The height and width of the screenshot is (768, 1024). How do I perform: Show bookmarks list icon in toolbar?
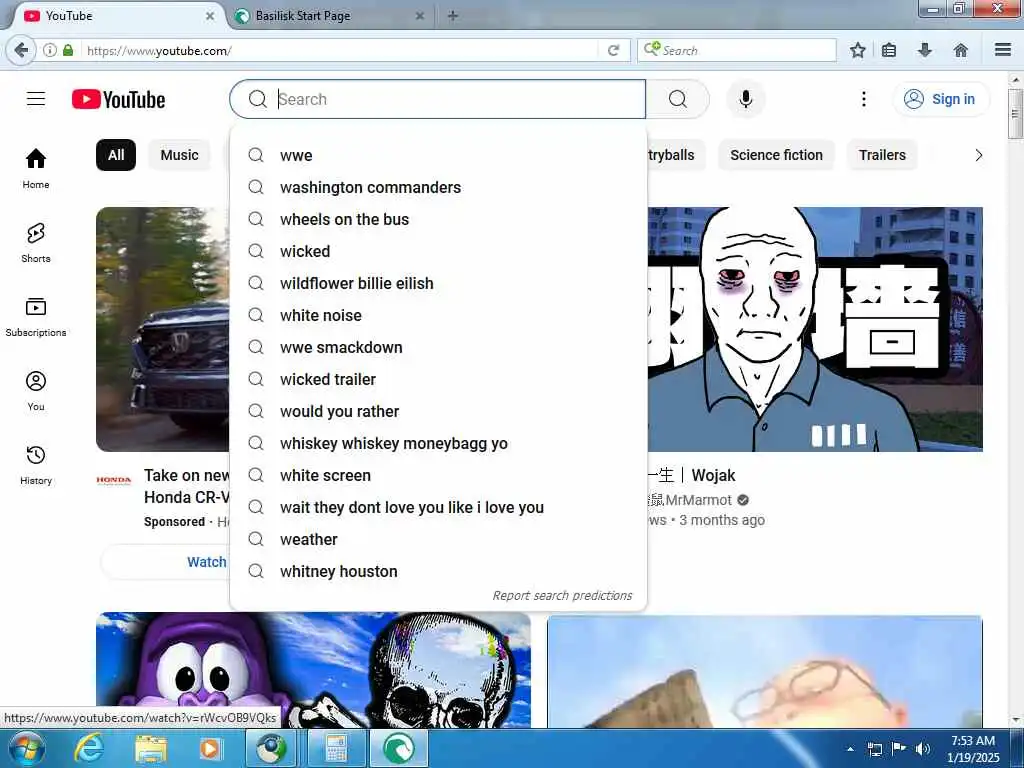pos(889,50)
